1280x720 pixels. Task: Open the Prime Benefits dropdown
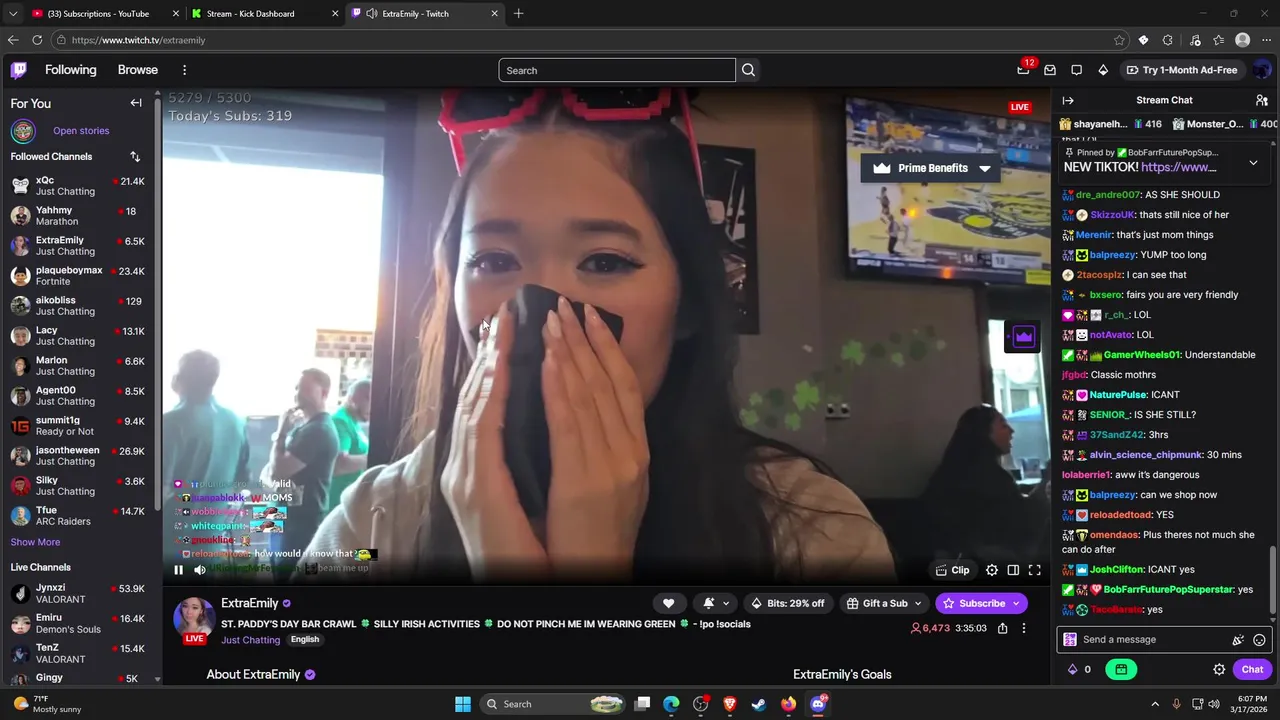[932, 168]
